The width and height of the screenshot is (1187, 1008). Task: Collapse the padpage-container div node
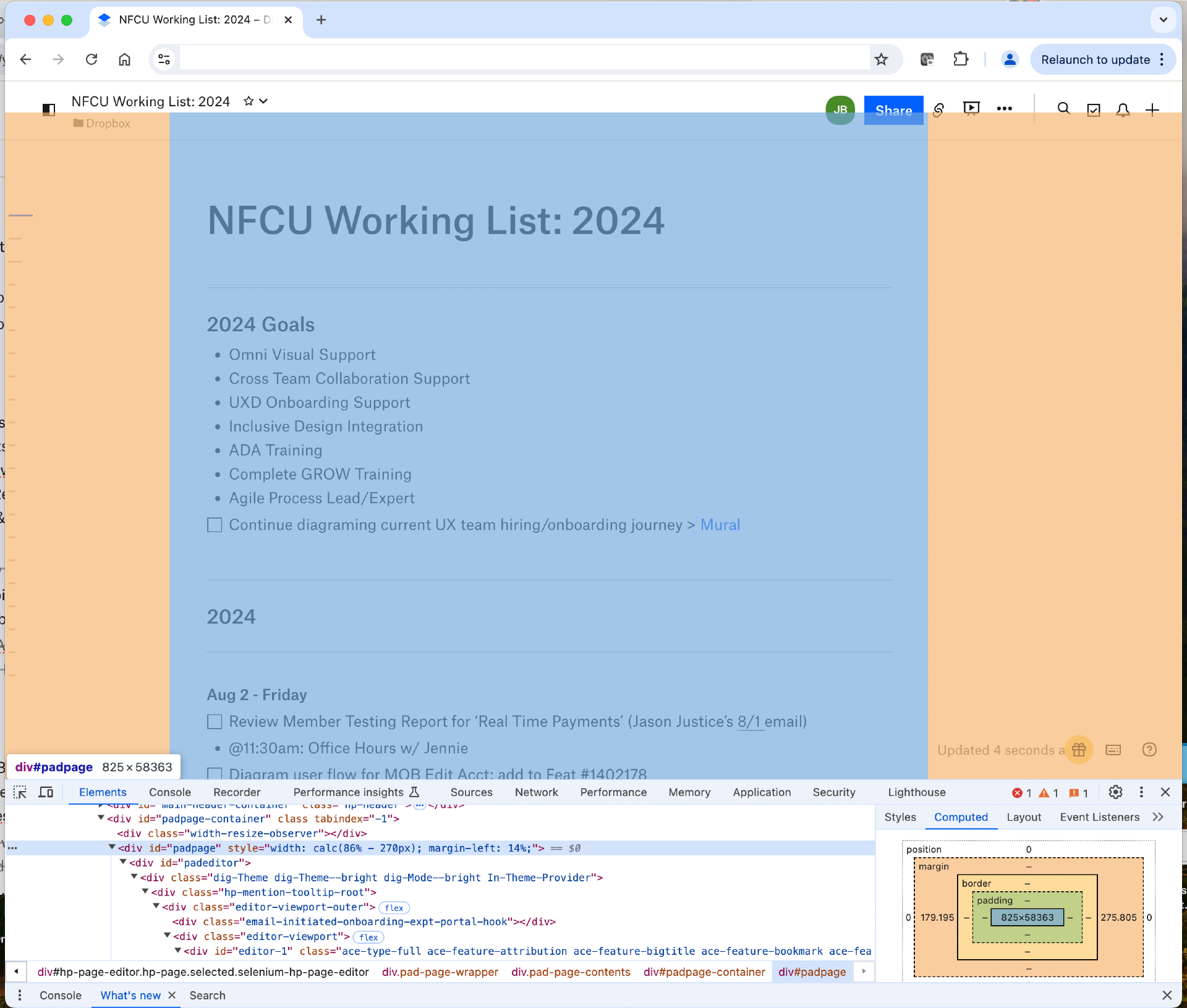pos(101,818)
